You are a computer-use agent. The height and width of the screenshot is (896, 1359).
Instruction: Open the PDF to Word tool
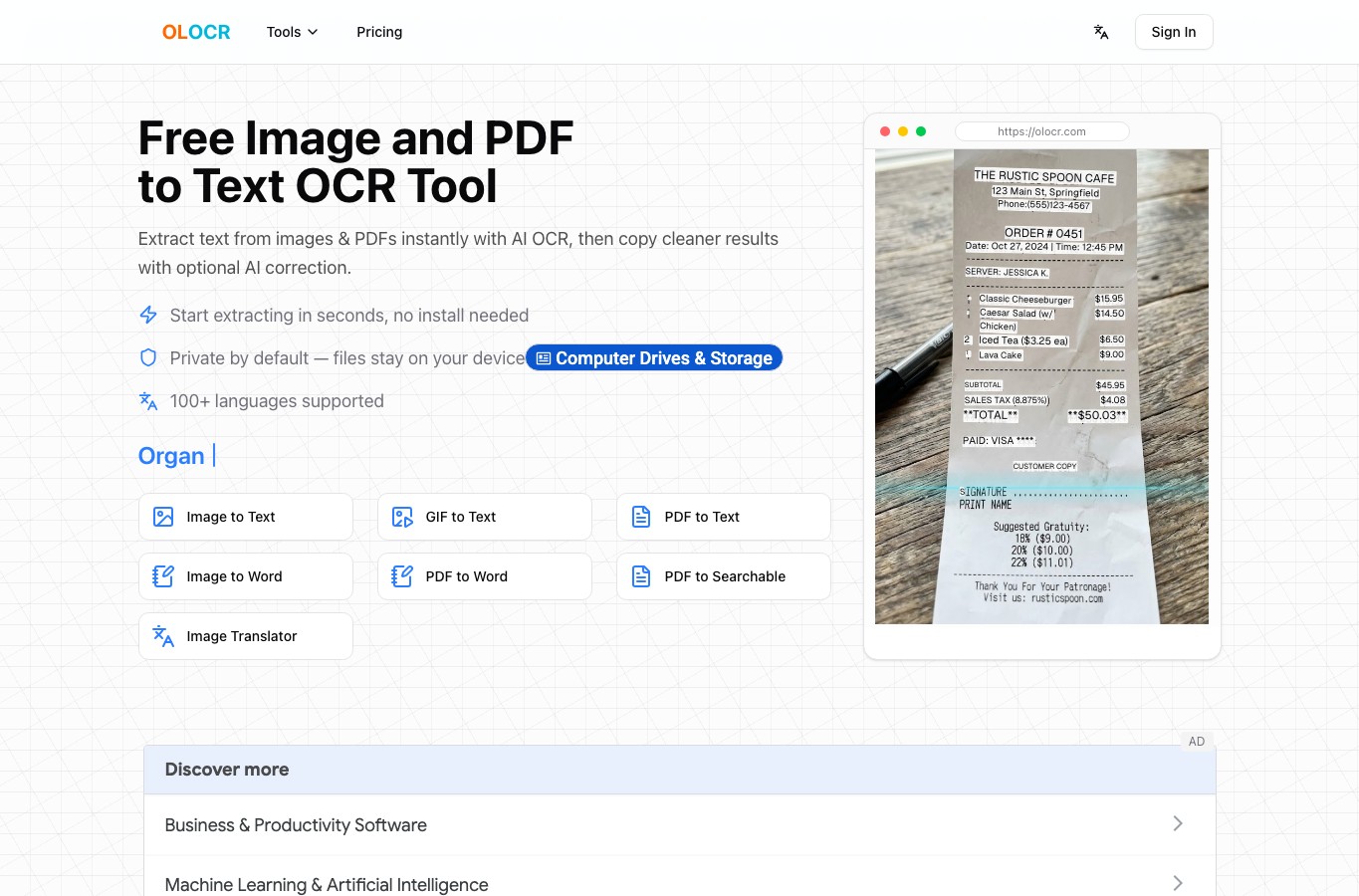point(485,576)
